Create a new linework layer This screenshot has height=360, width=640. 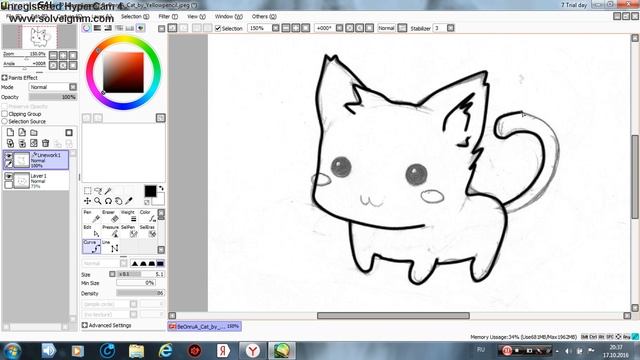coord(22,133)
